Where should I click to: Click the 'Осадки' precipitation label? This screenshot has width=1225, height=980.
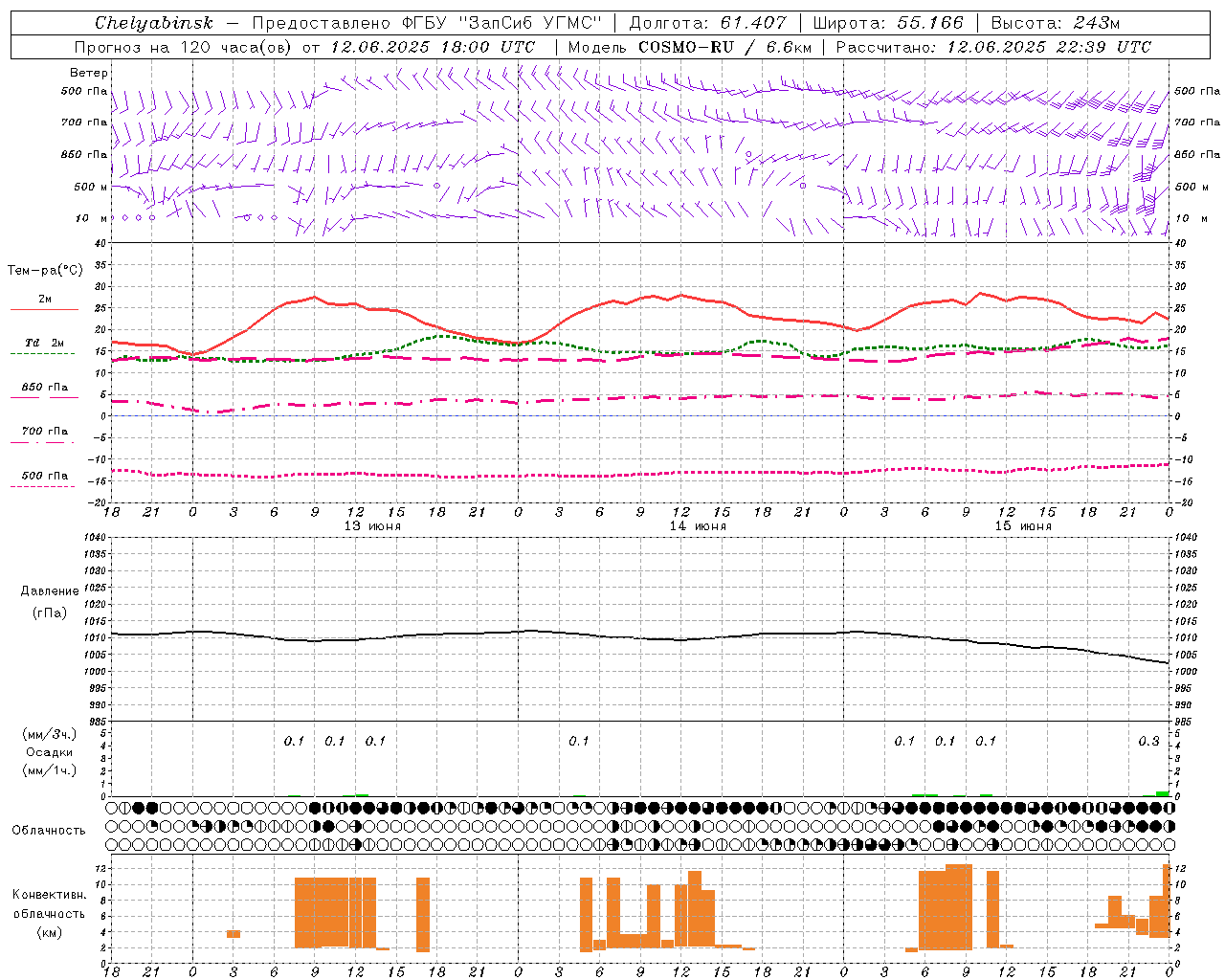[x=50, y=752]
